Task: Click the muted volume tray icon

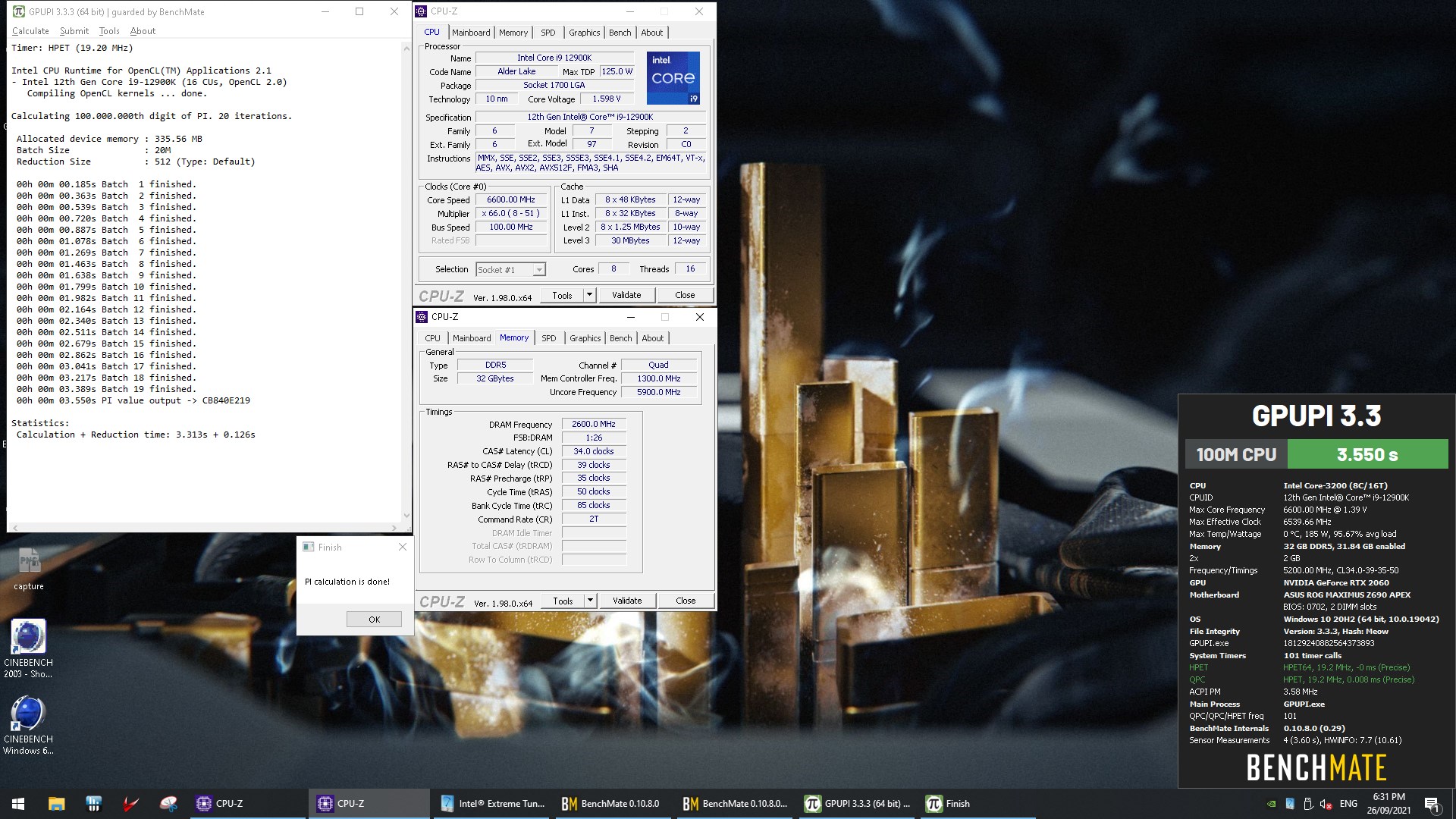Action: point(1326,804)
